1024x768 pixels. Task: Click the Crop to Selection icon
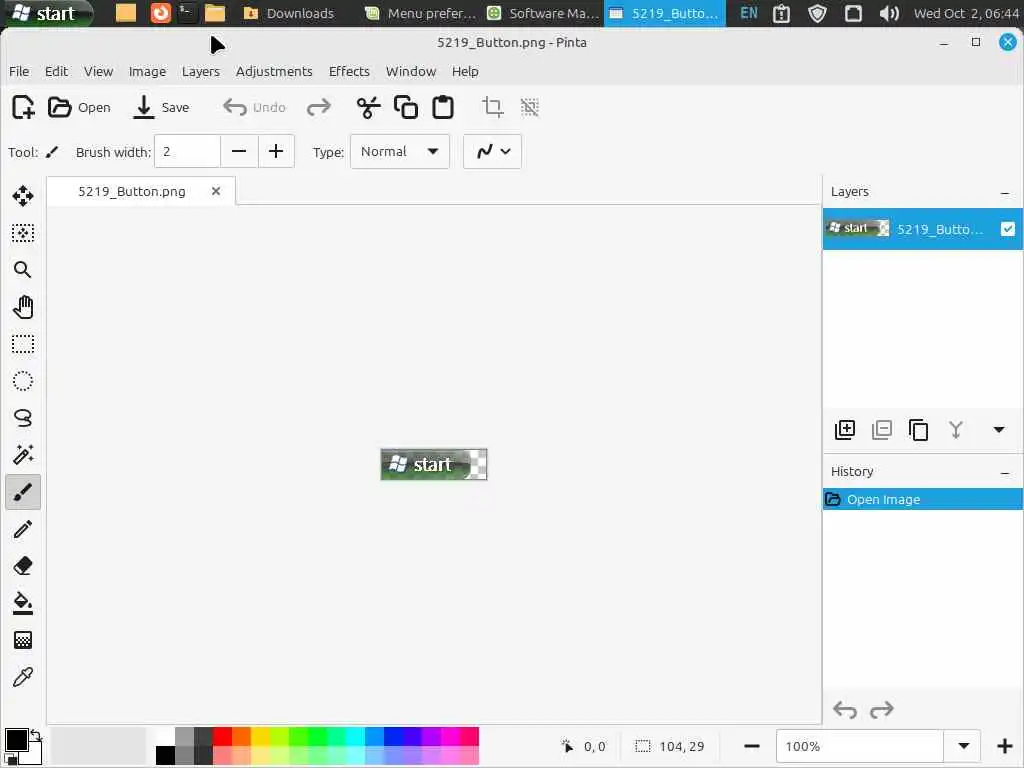pos(492,107)
